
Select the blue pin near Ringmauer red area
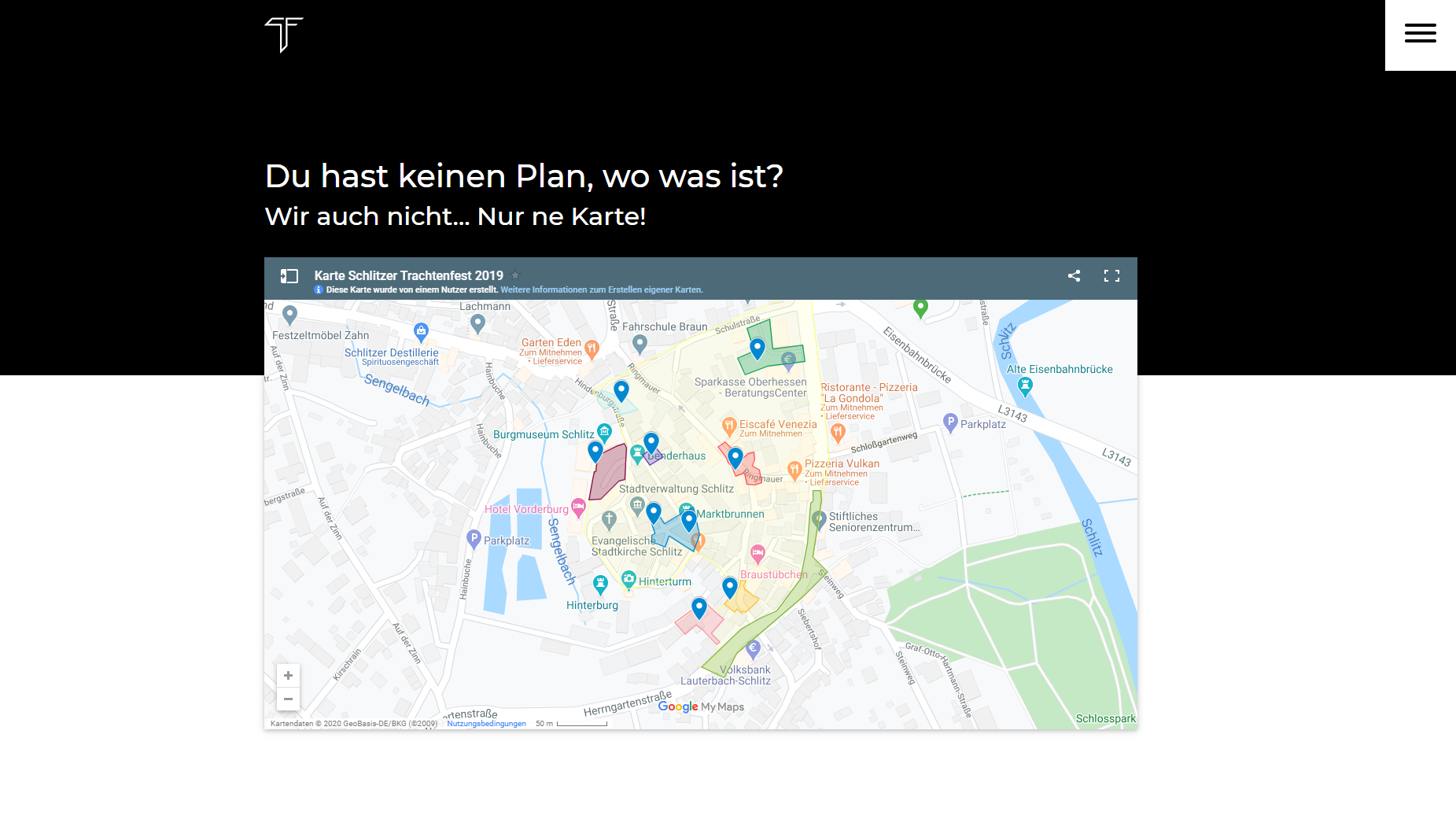pyautogui.click(x=735, y=458)
